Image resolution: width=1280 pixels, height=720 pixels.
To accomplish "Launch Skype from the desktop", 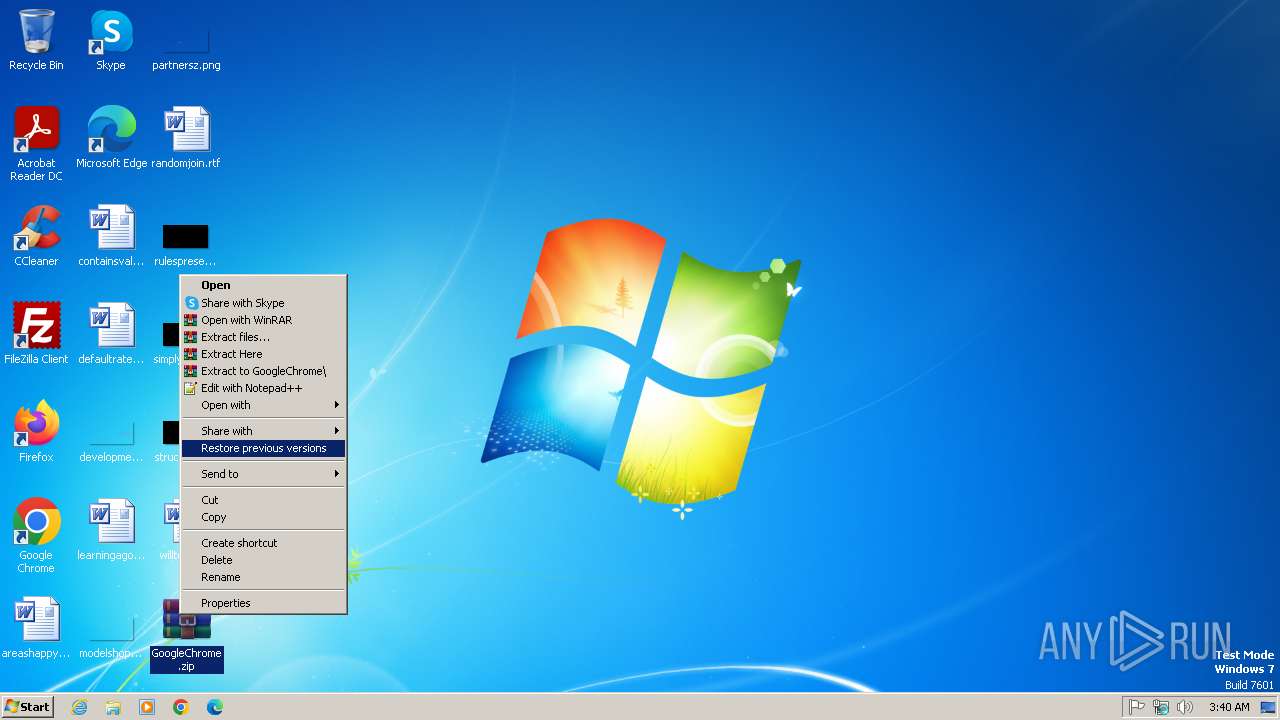I will [x=111, y=40].
